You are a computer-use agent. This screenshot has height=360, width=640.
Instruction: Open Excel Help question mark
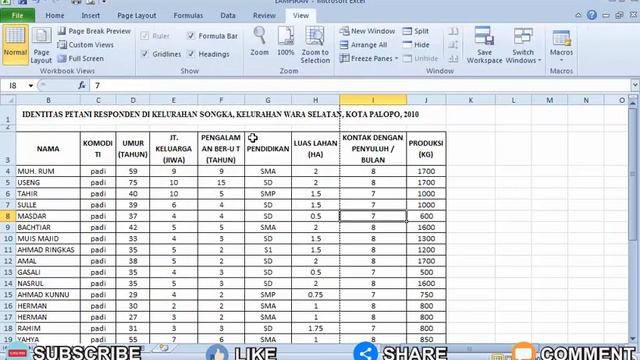592,15
